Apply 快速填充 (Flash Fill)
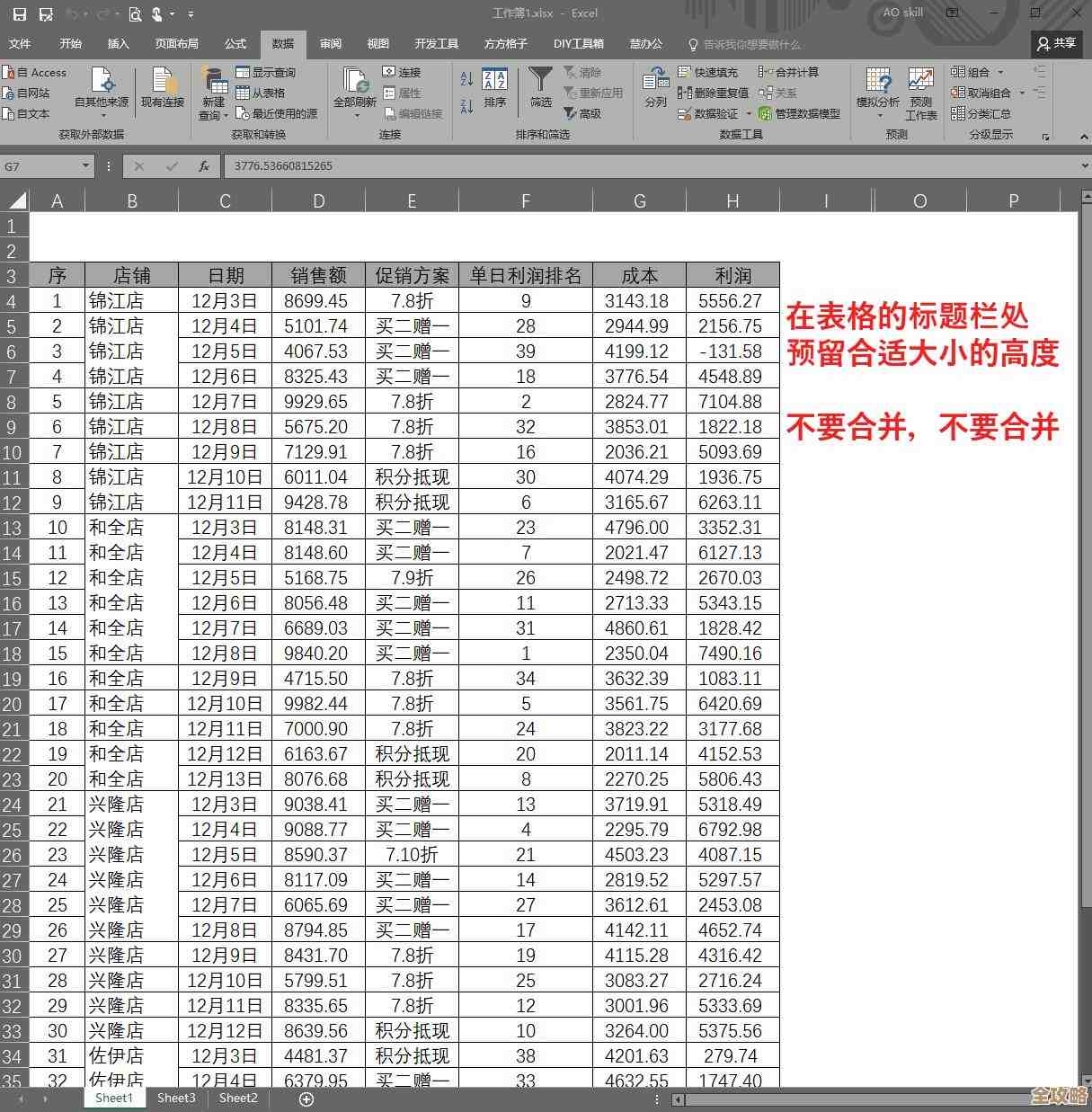 [x=710, y=72]
